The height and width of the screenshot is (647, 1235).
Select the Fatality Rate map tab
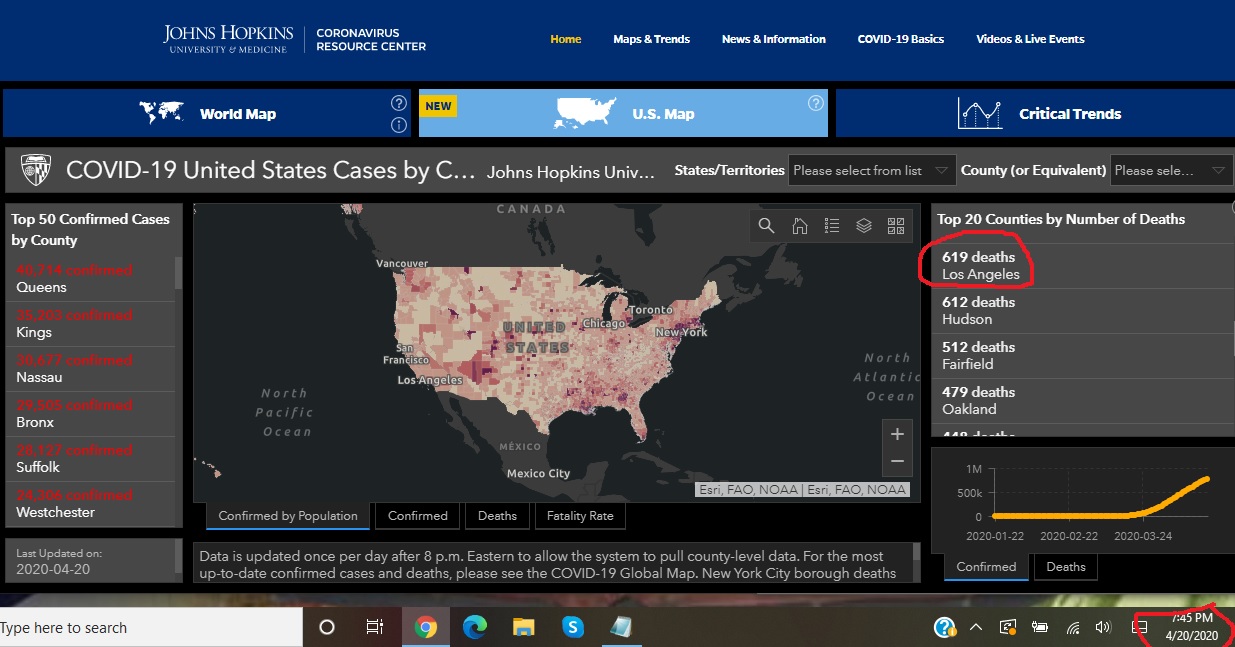point(580,516)
